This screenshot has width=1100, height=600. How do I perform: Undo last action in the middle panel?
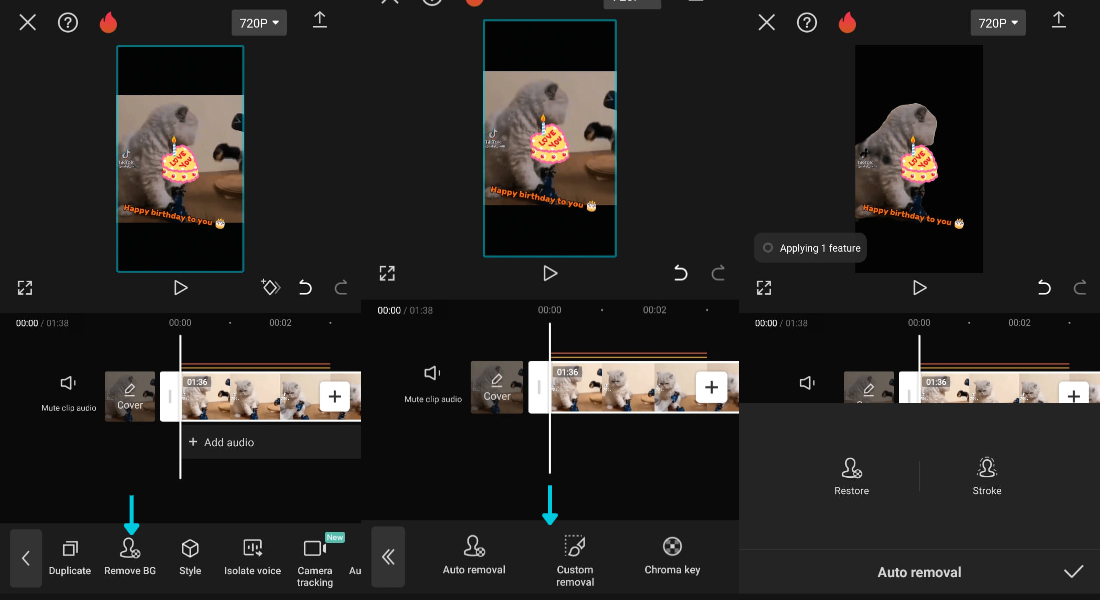680,273
